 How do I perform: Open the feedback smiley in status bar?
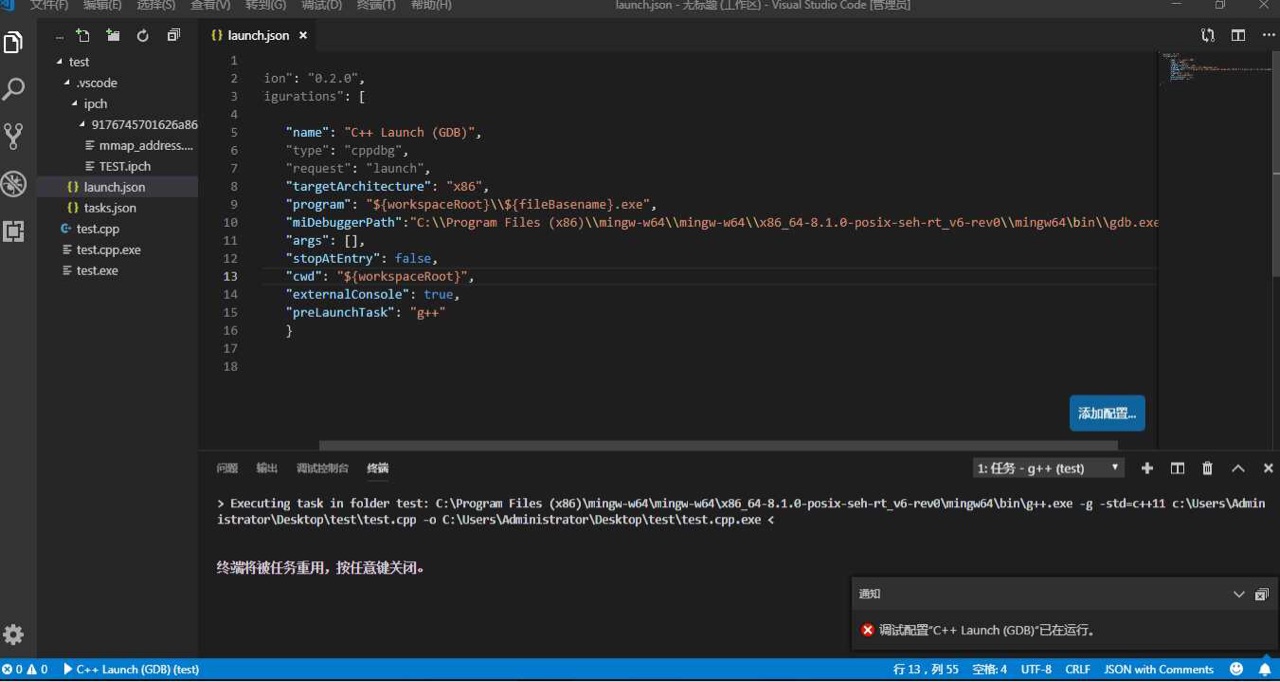coord(1237,669)
